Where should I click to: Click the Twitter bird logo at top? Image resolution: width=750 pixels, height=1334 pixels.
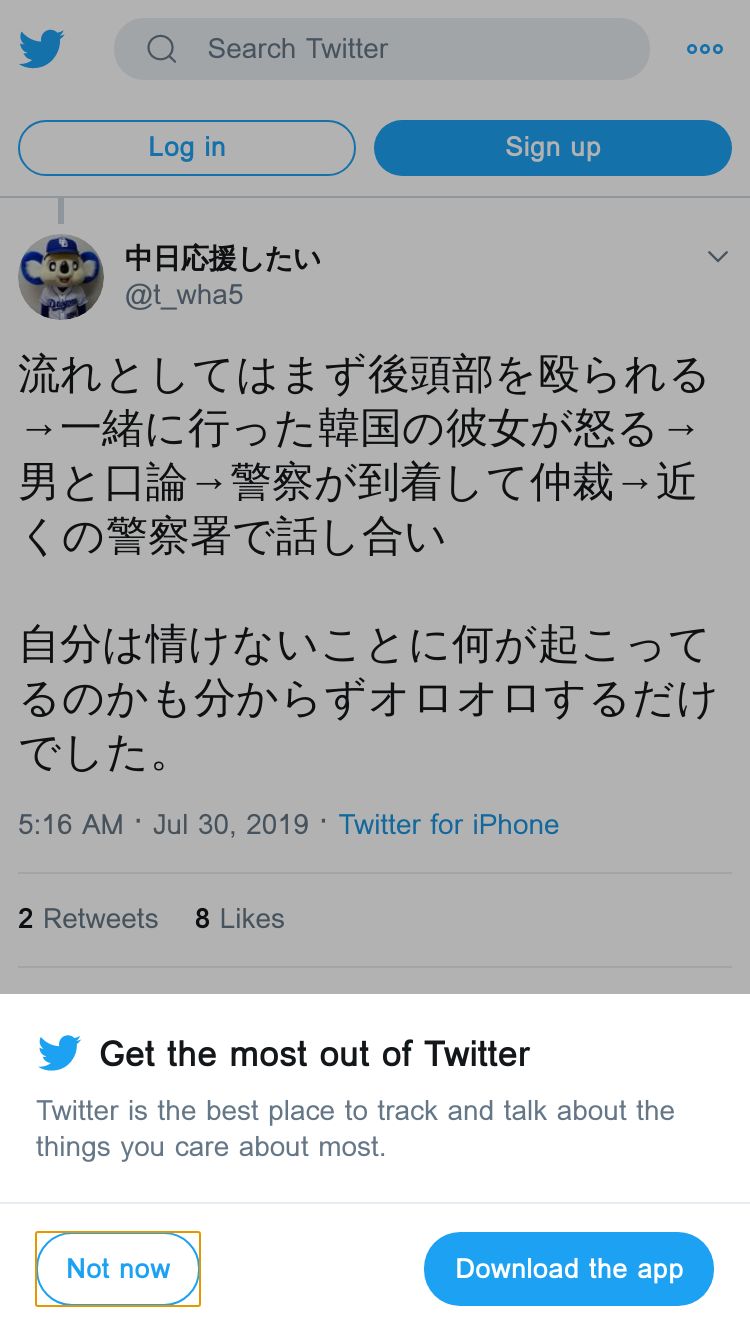[x=42, y=48]
